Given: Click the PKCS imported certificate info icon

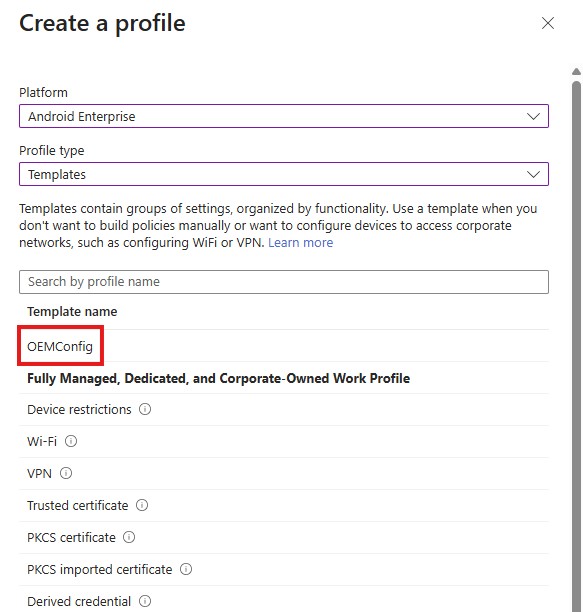Looking at the screenshot, I should pyautogui.click(x=186, y=569).
